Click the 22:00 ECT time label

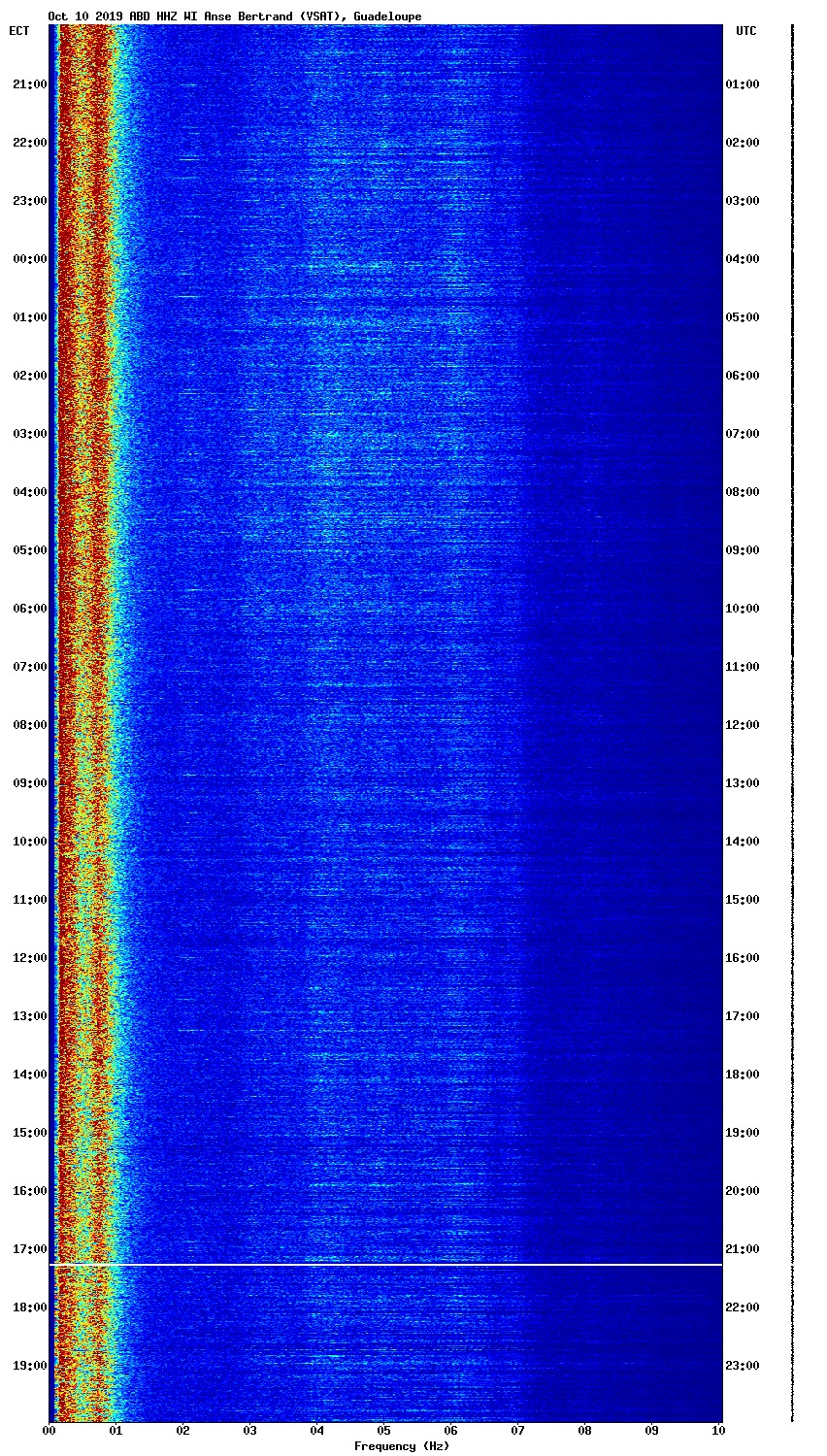click(x=29, y=143)
